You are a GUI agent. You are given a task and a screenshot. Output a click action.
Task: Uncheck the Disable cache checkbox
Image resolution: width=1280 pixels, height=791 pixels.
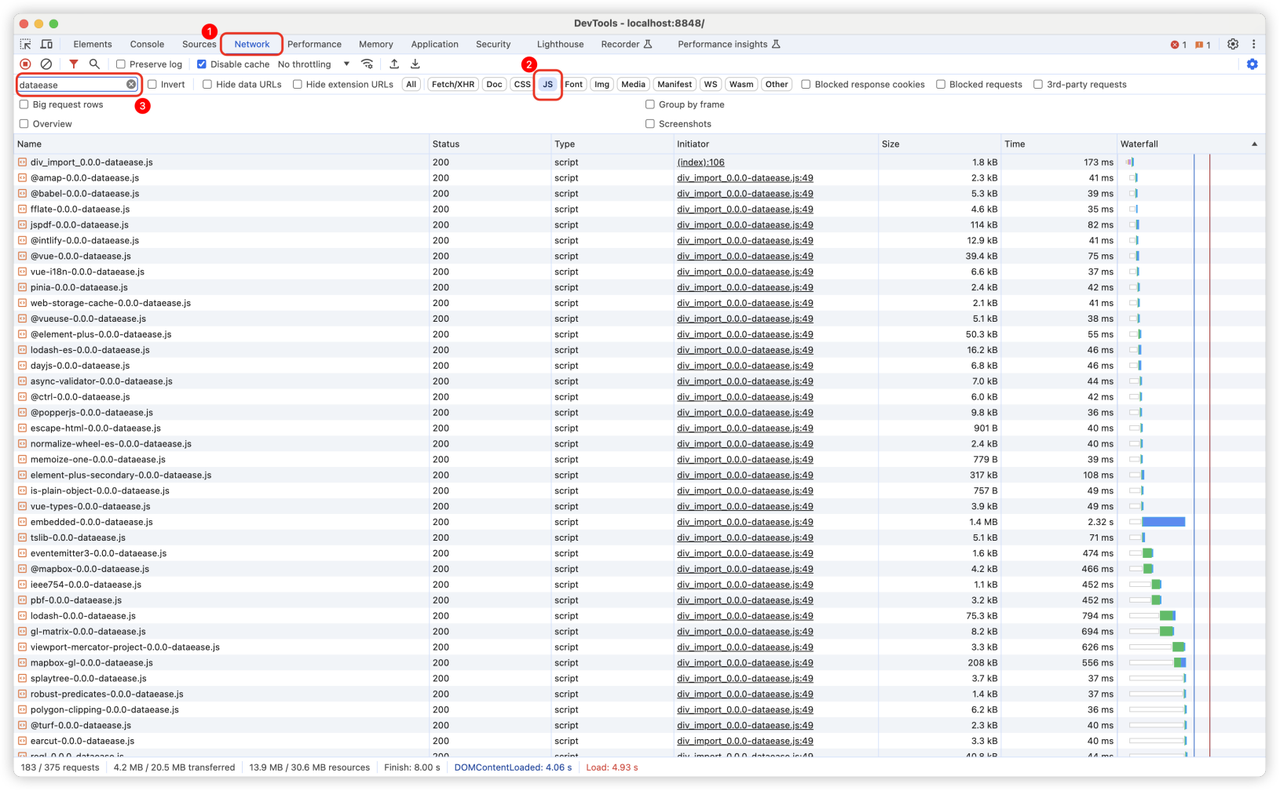pos(202,64)
